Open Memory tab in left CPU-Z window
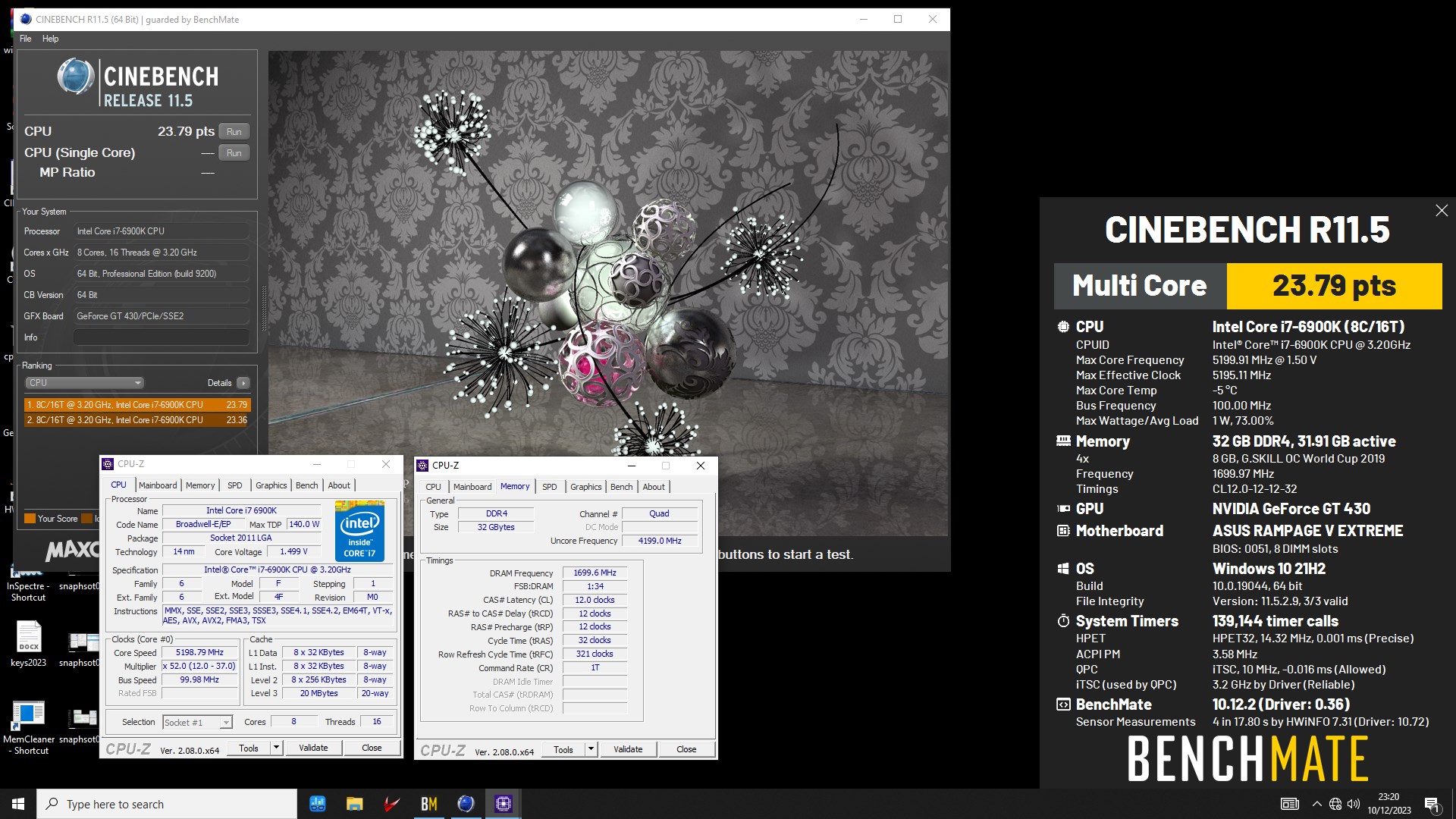 (200, 485)
